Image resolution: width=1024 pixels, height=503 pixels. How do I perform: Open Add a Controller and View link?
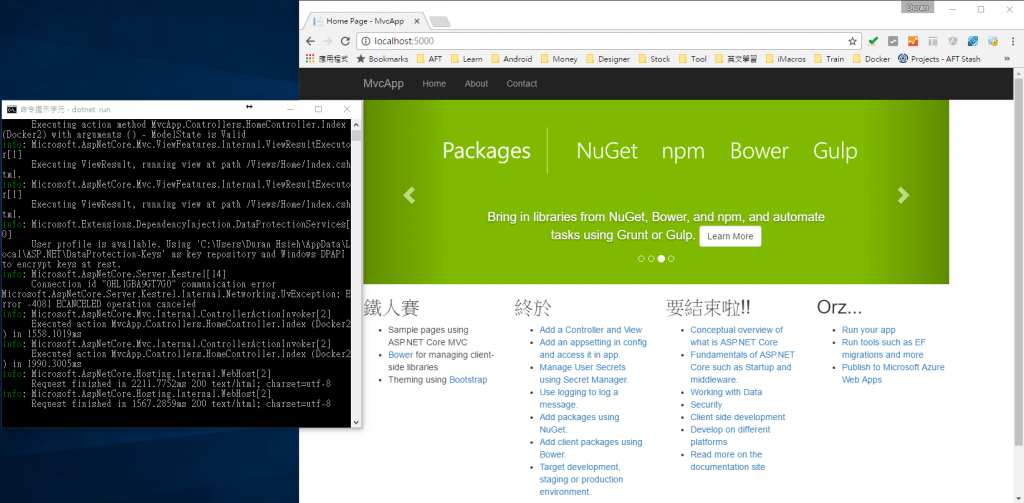(590, 330)
